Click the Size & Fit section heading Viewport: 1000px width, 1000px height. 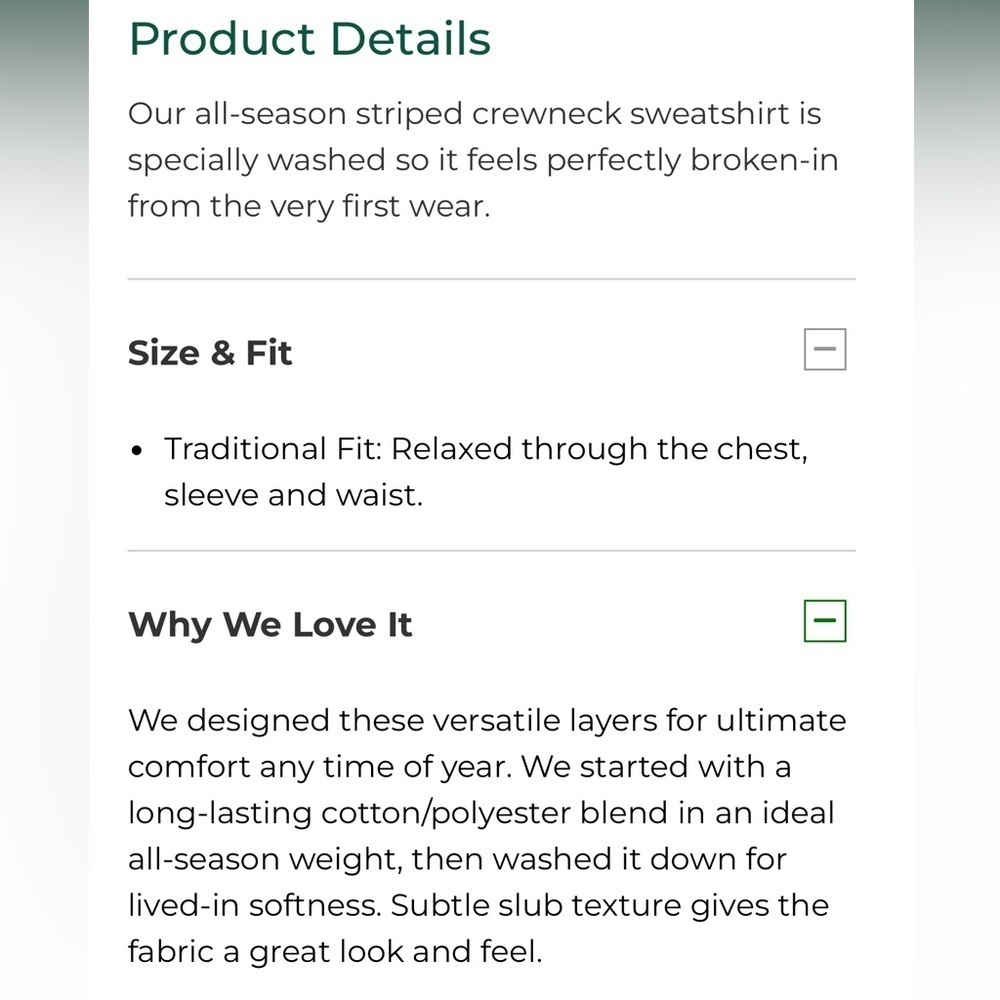(210, 353)
